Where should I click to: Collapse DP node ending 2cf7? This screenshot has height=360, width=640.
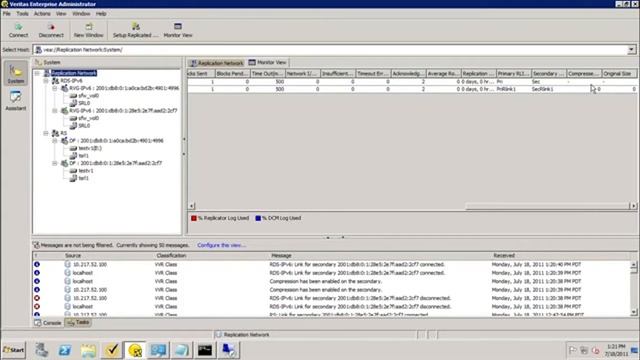(x=55, y=163)
